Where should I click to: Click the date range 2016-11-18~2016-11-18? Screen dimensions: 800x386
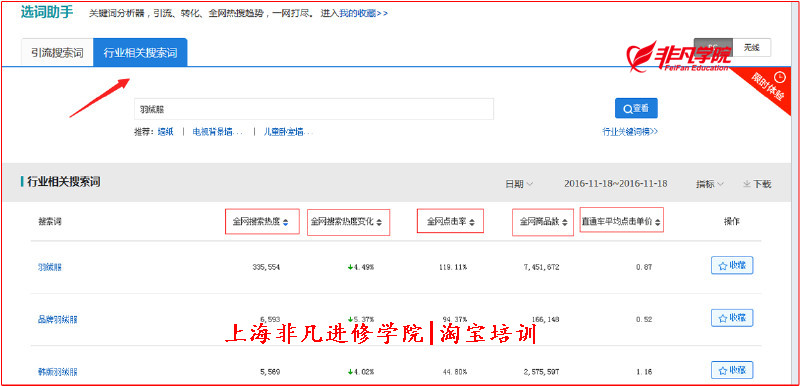pos(615,184)
